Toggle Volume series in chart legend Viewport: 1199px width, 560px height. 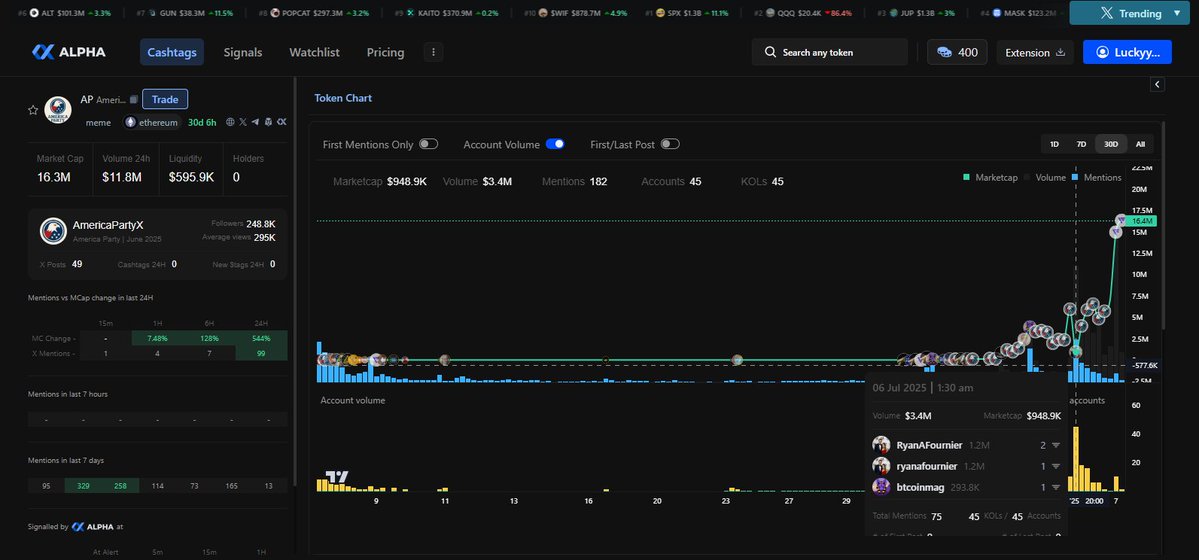click(x=1045, y=177)
